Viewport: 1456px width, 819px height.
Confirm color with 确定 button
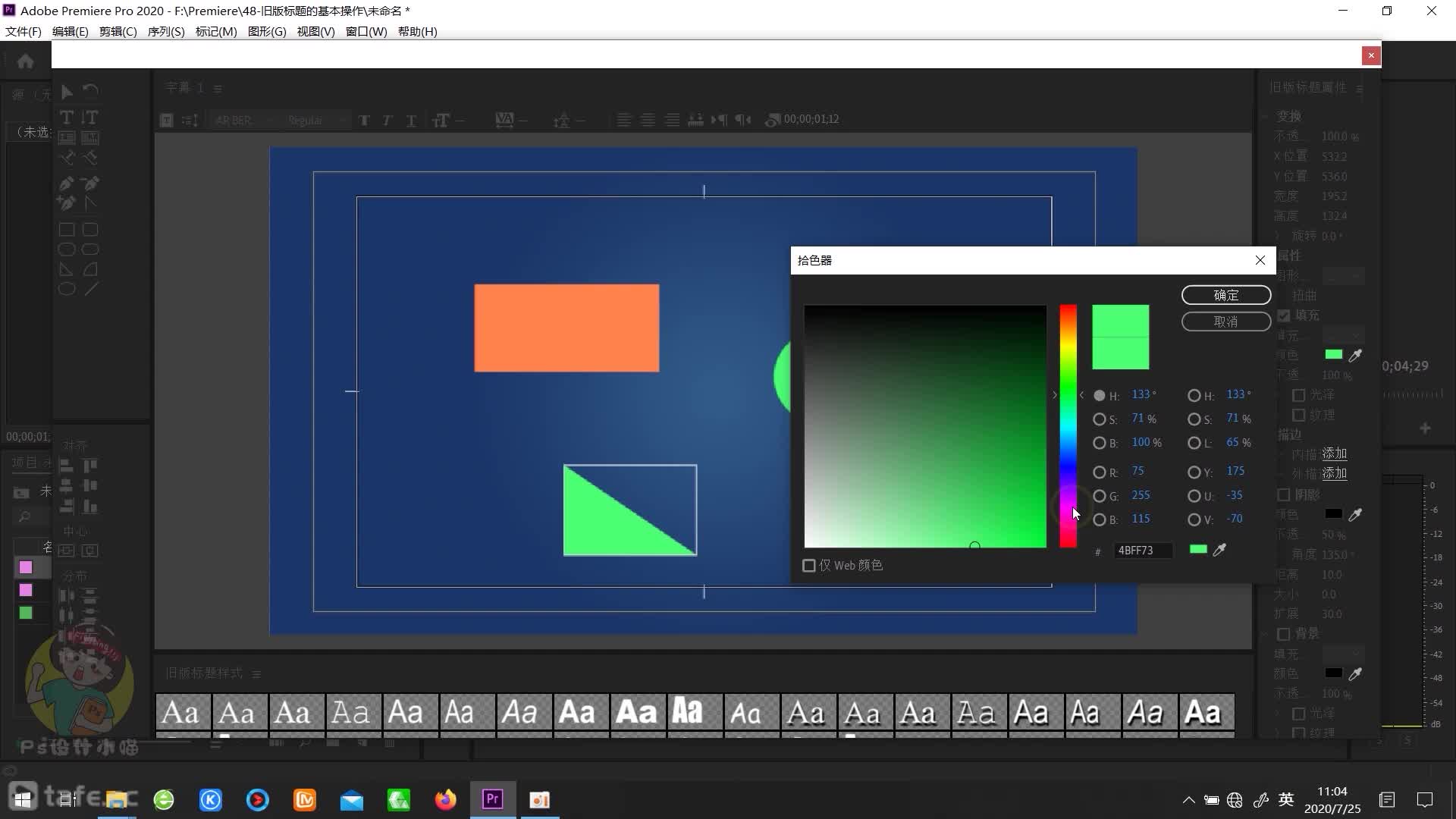pos(1226,295)
